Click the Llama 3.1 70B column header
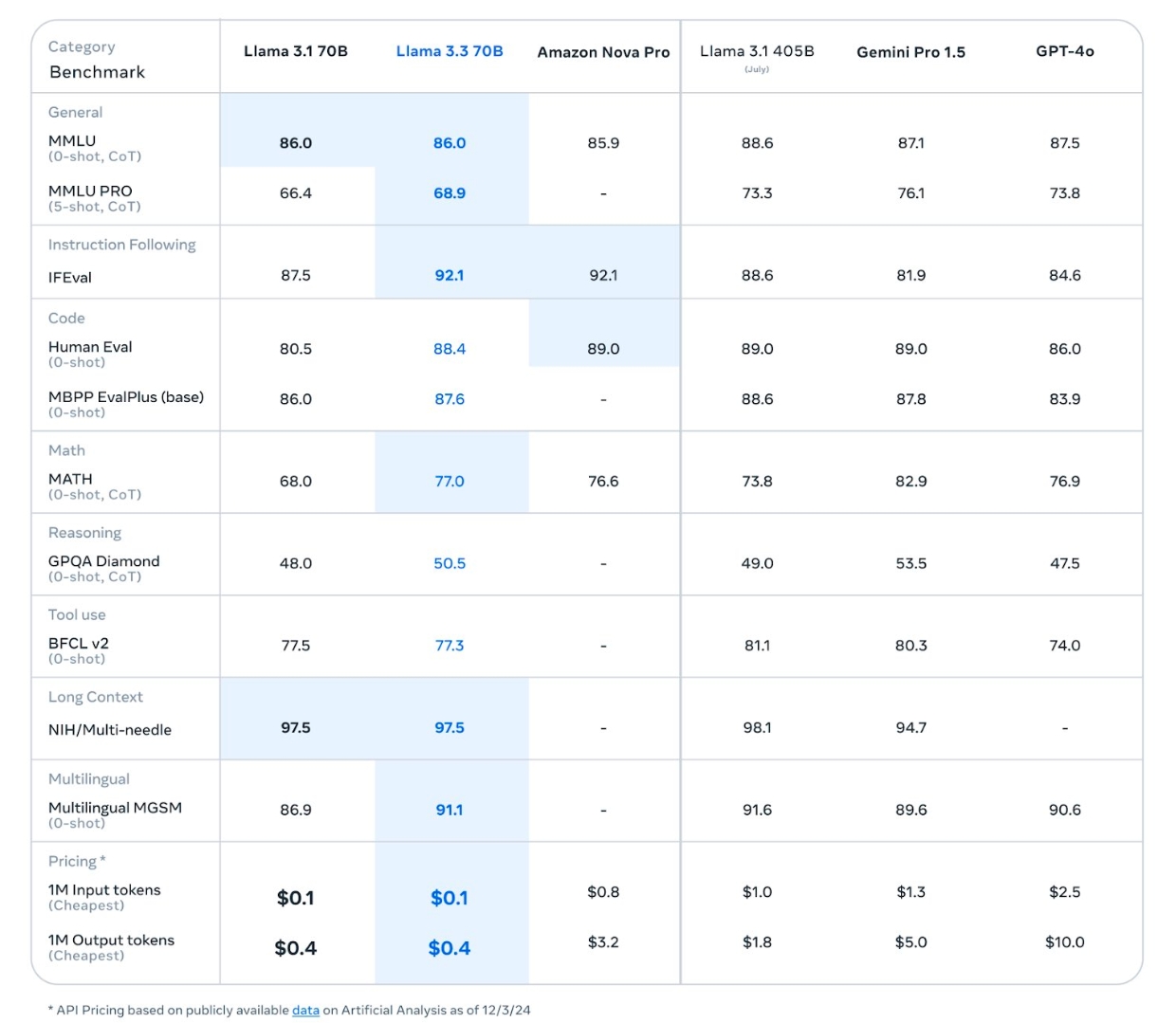1176x1023 pixels. pos(296,51)
